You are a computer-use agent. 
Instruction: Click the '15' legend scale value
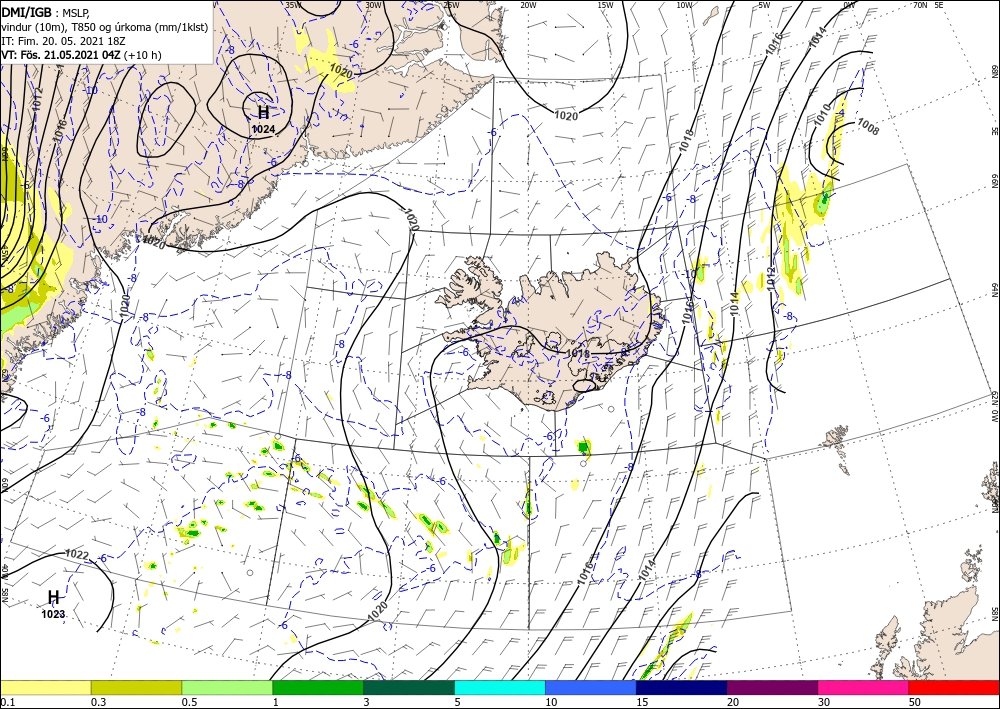[x=642, y=702]
